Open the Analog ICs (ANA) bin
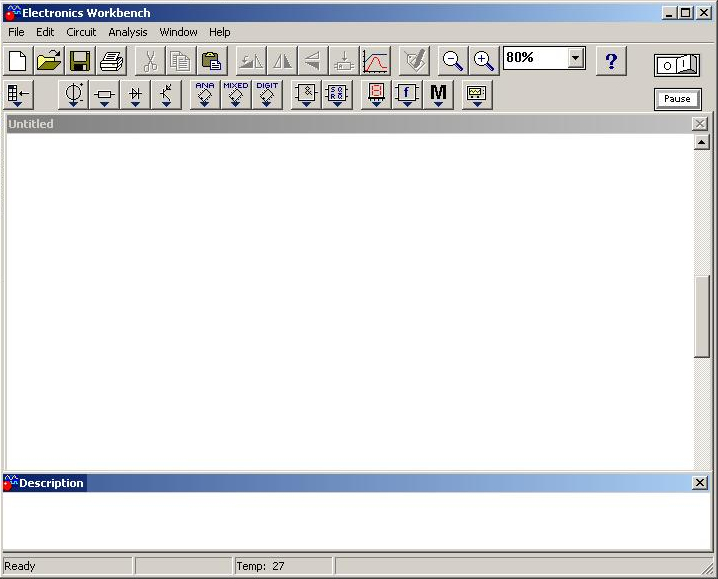This screenshot has width=718, height=579. tap(205, 95)
